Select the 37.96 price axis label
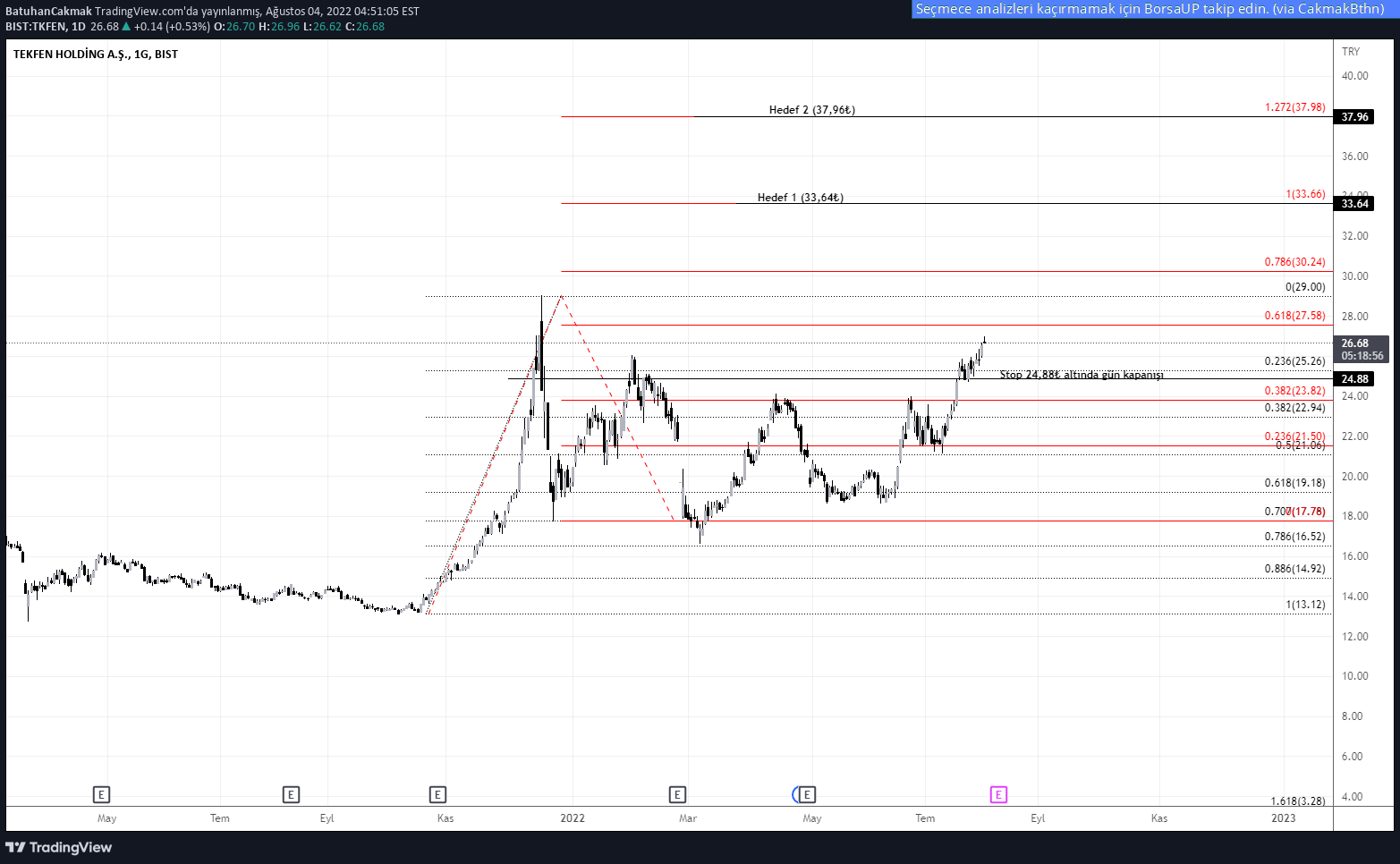This screenshot has height=864, width=1400. coord(1354,116)
